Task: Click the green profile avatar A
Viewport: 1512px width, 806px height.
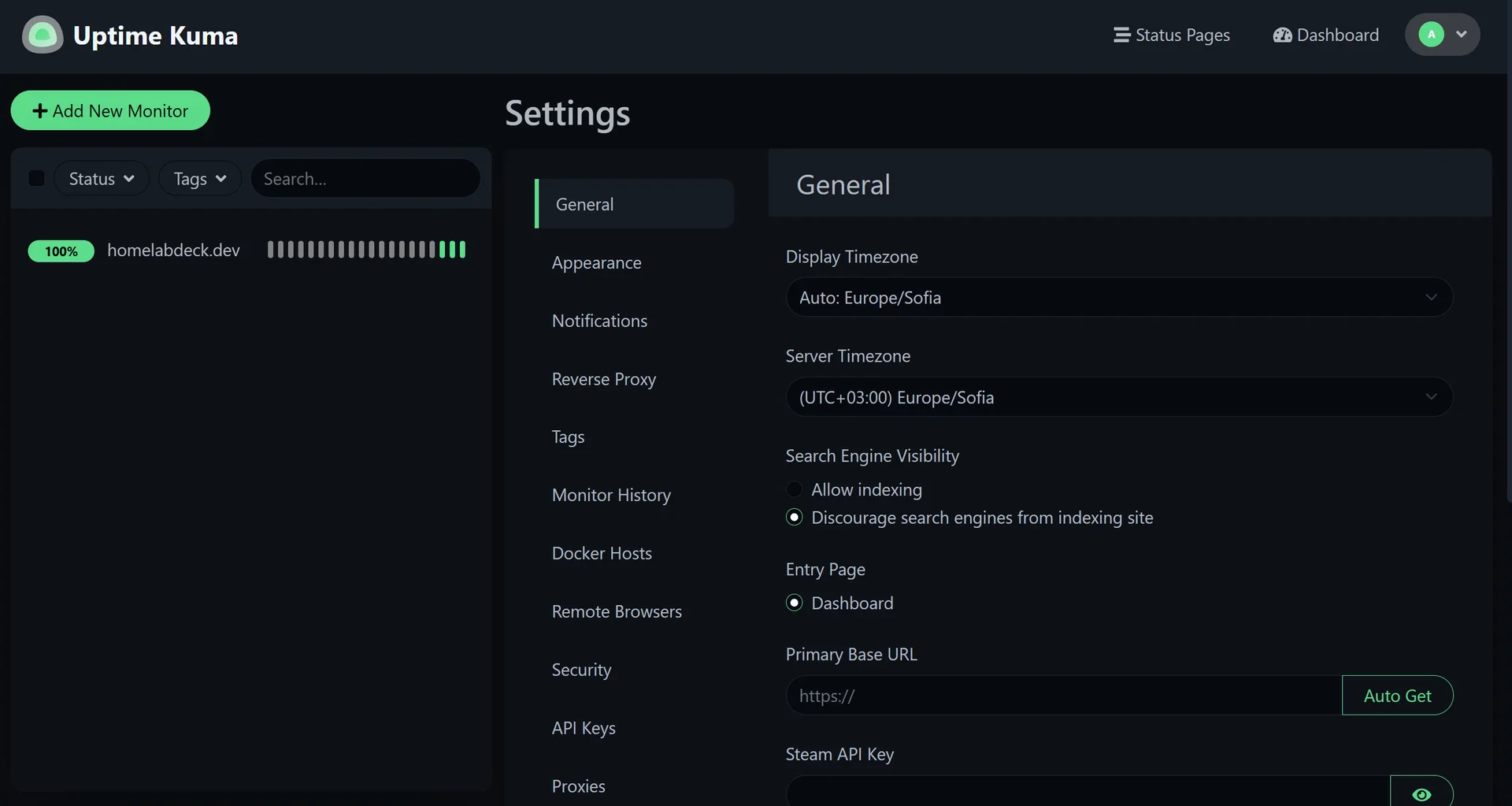Action: click(x=1431, y=34)
